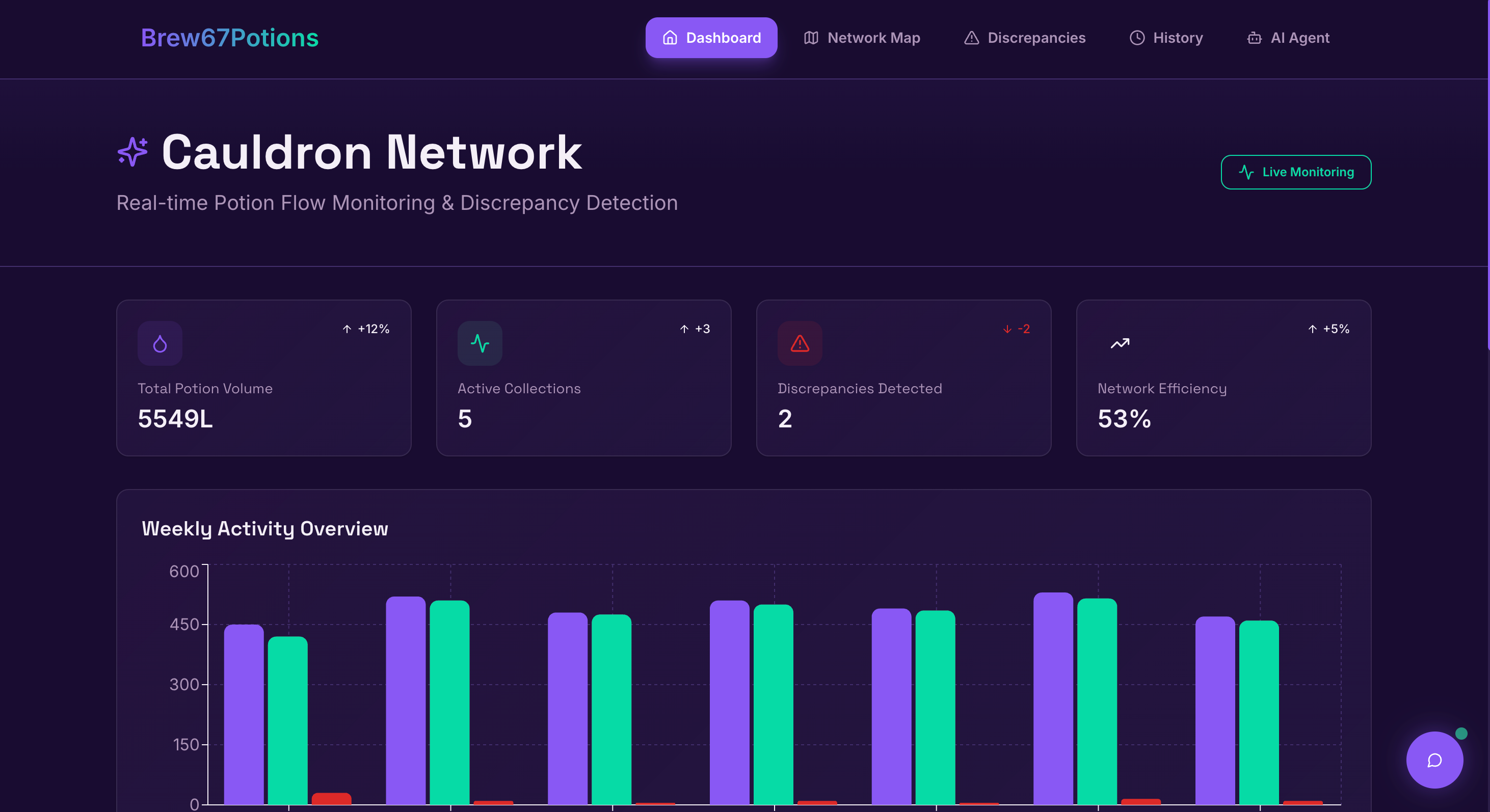Click the droplet icon in Total Potion Volume card
The height and width of the screenshot is (812, 1490).
click(159, 343)
